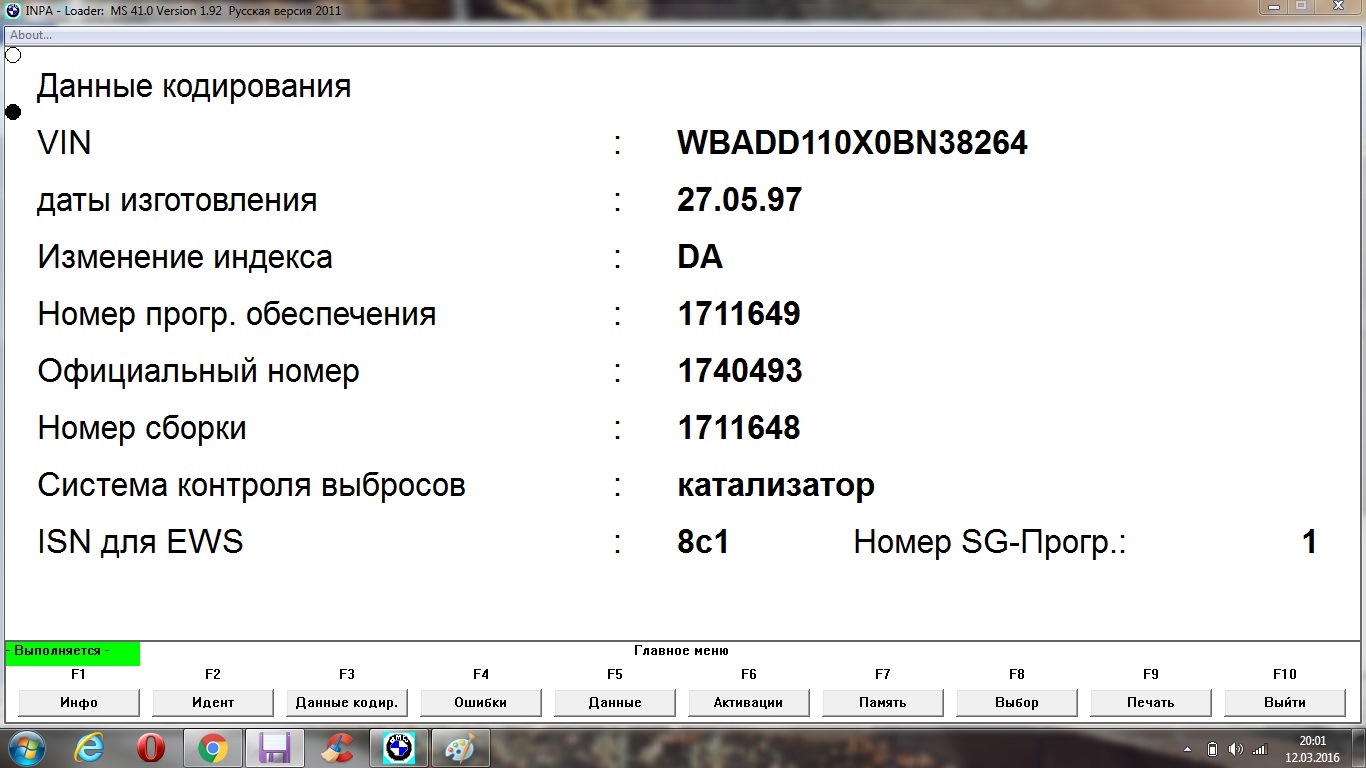
Task: Open clock showing 20:01 12.03.2016
Action: pyautogui.click(x=1312, y=749)
